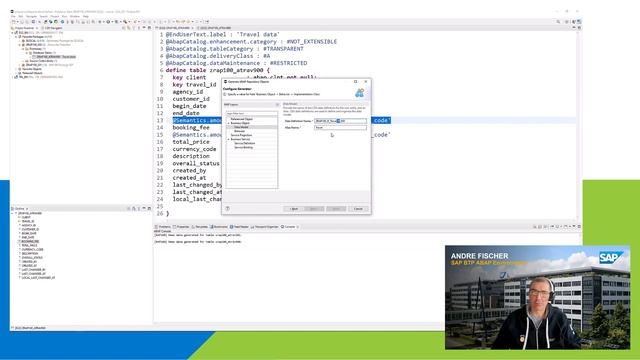The height and width of the screenshot is (360, 640).
Task: Click the Data Definition Name input field
Action: pos(340,121)
